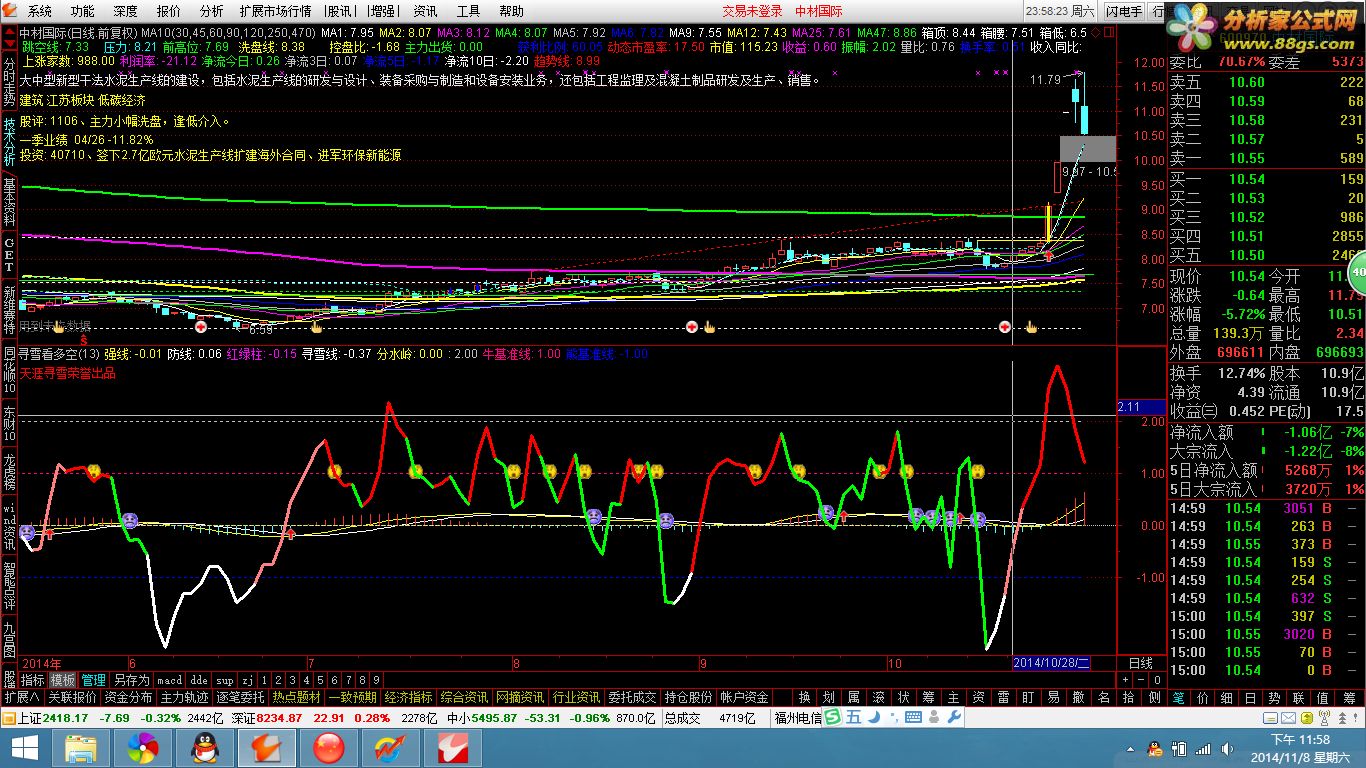Open the 逐笔委托 tab
The height and width of the screenshot is (768, 1366).
pyautogui.click(x=240, y=697)
